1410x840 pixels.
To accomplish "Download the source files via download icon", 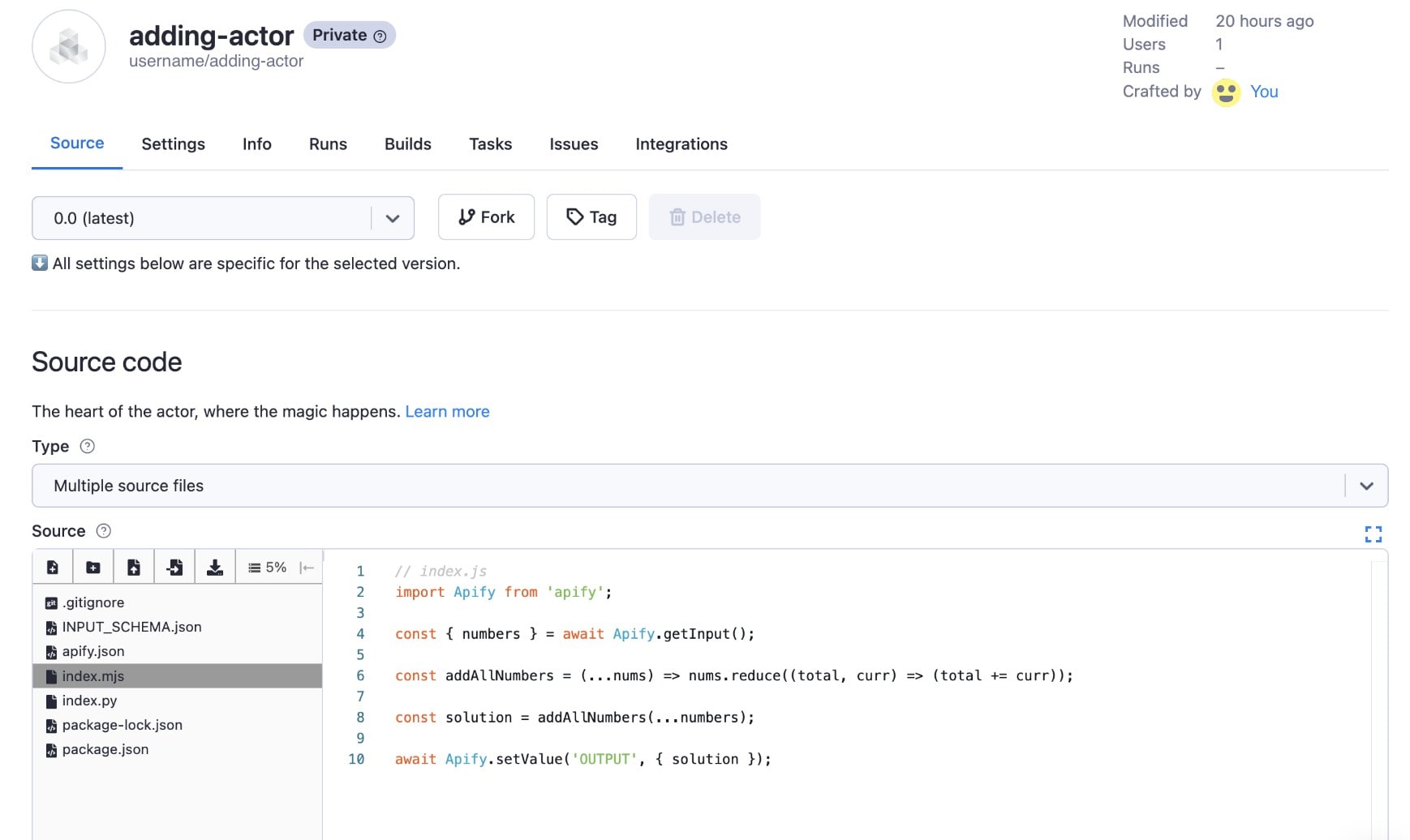I will [214, 567].
